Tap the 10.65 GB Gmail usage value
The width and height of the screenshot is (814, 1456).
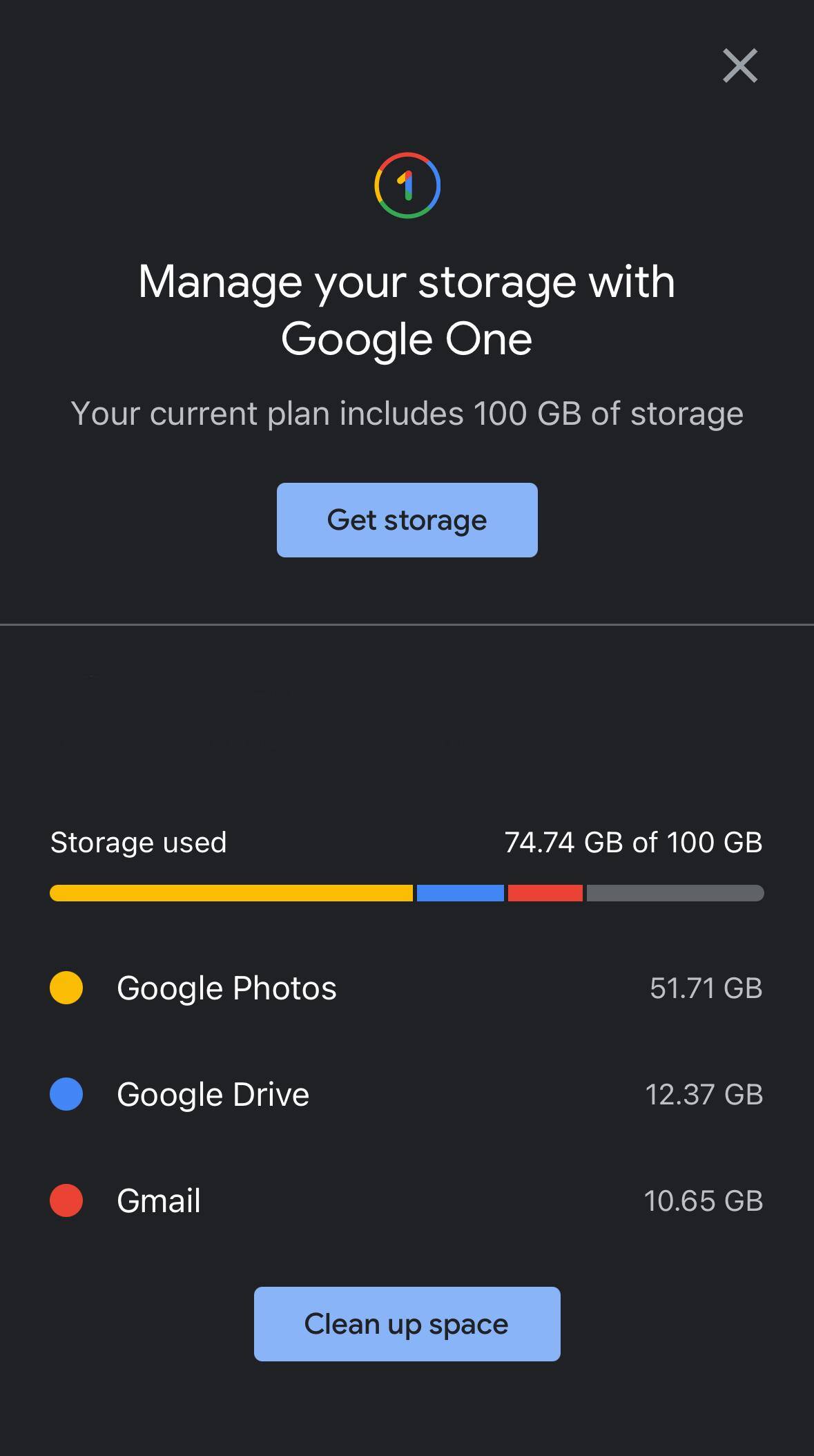(x=703, y=1200)
